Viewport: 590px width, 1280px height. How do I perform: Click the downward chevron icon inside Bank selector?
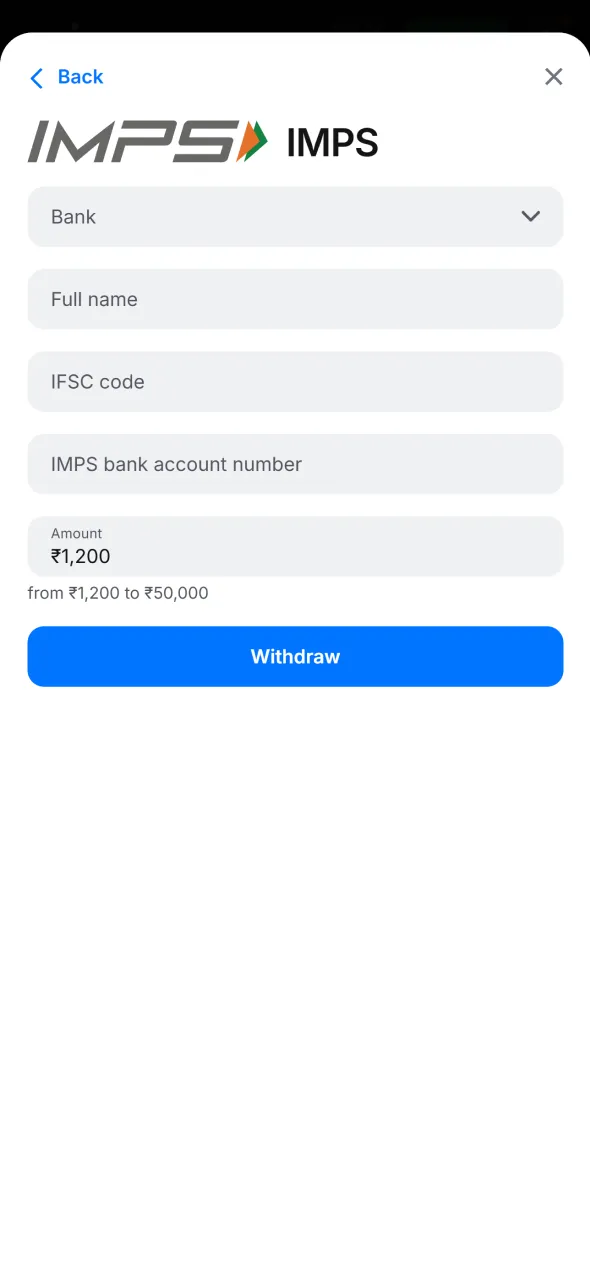(x=531, y=216)
